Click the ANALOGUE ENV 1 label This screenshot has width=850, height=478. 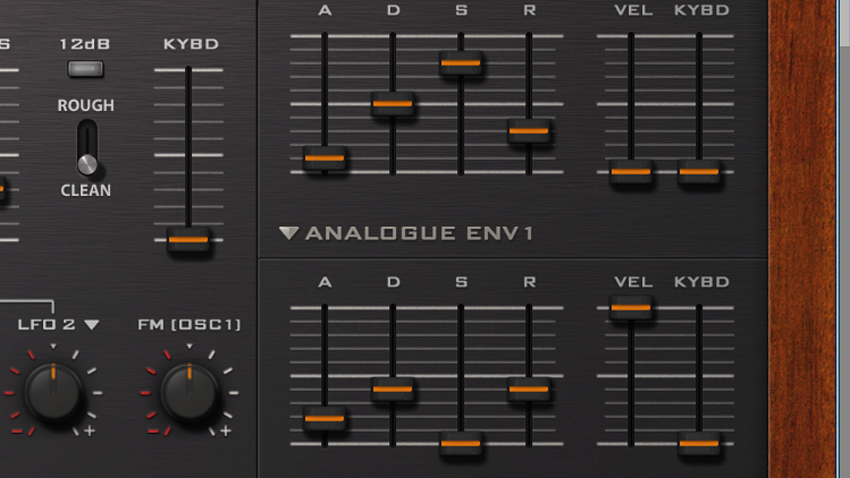[419, 233]
